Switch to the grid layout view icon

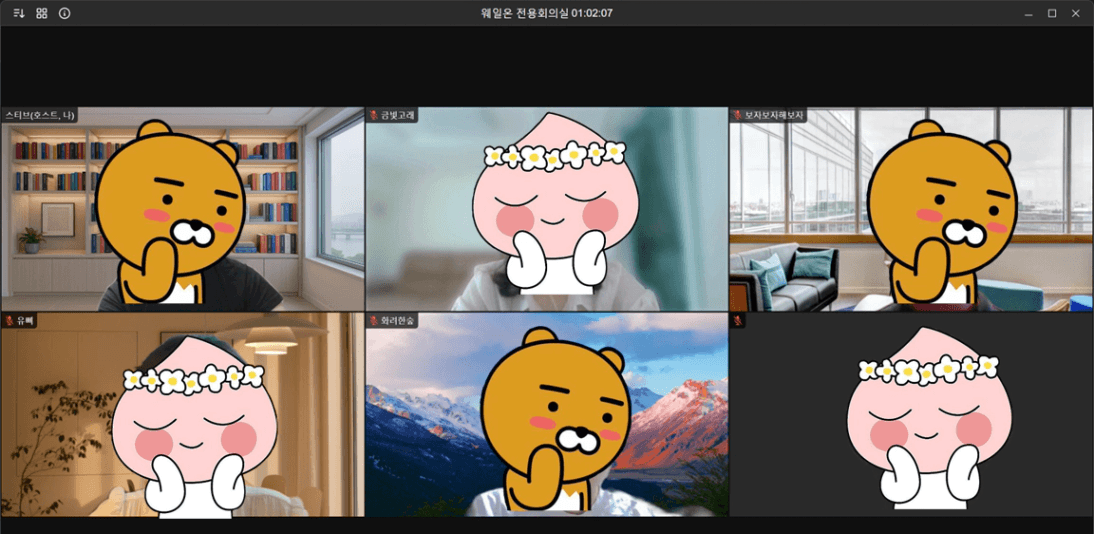pyautogui.click(x=42, y=13)
